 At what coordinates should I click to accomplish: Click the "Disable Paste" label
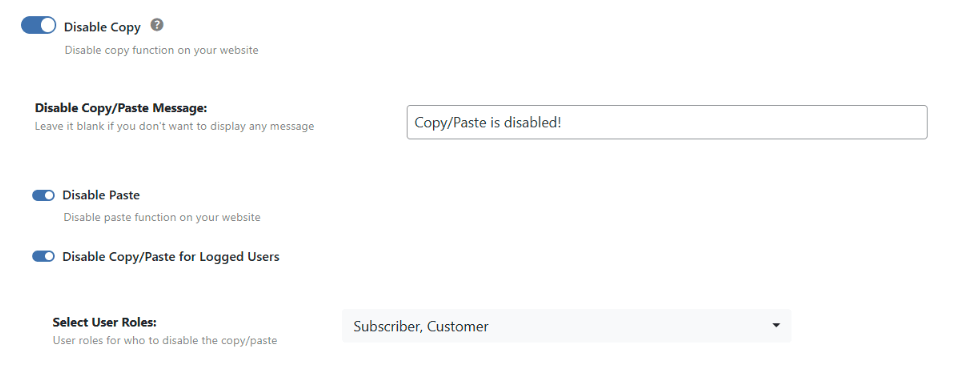click(x=101, y=195)
